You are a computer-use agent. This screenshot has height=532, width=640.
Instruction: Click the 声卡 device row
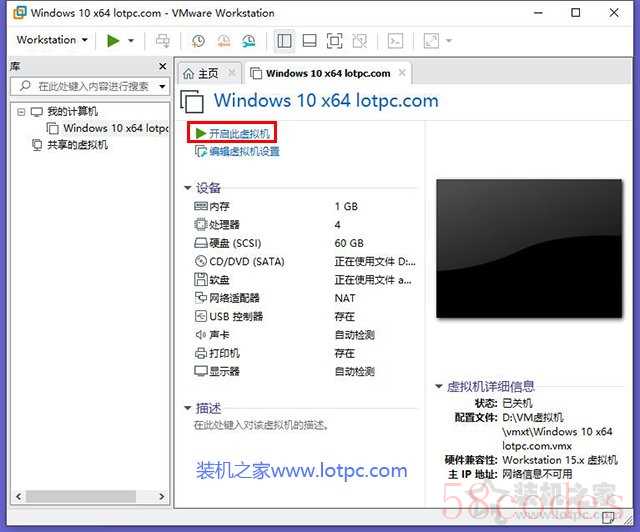(304, 335)
